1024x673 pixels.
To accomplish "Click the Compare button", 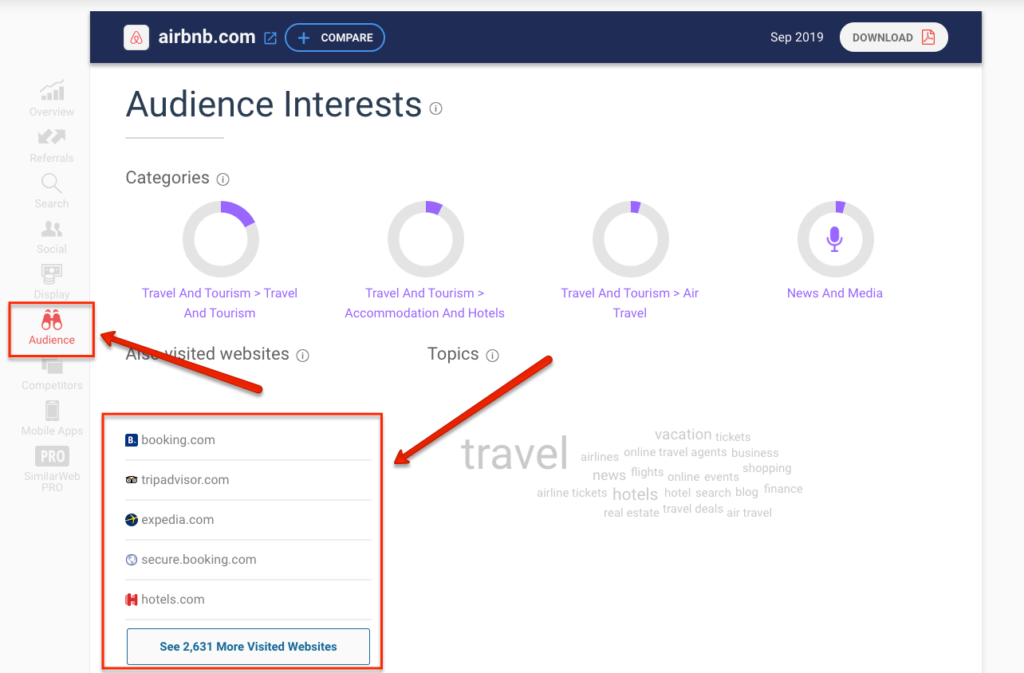I will (x=335, y=38).
